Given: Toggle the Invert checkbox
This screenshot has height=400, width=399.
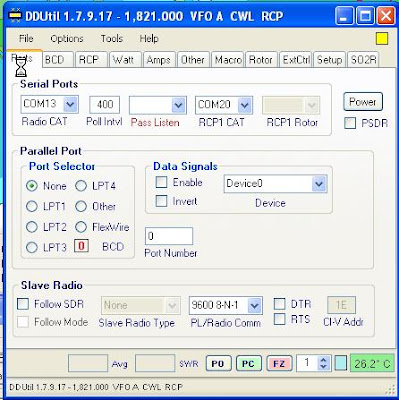Looking at the screenshot, I should click(x=162, y=201).
